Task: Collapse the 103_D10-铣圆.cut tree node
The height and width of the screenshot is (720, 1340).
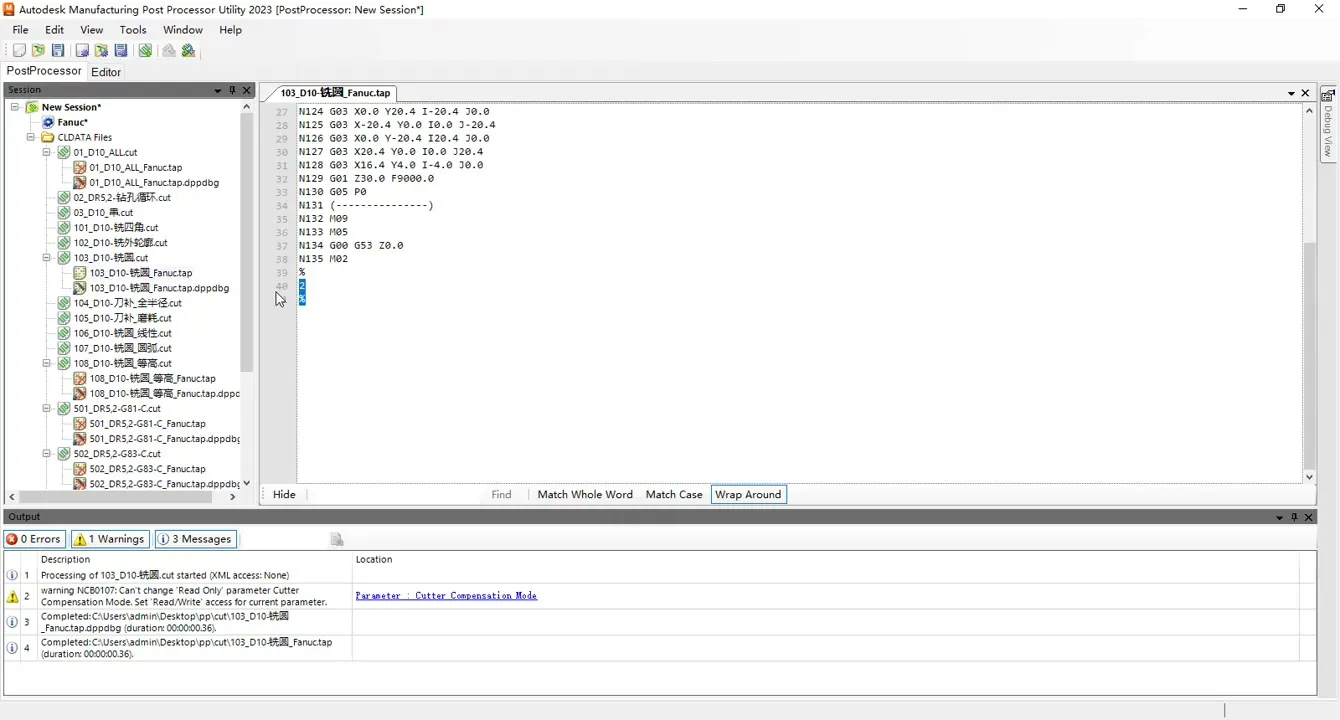Action: [47, 258]
